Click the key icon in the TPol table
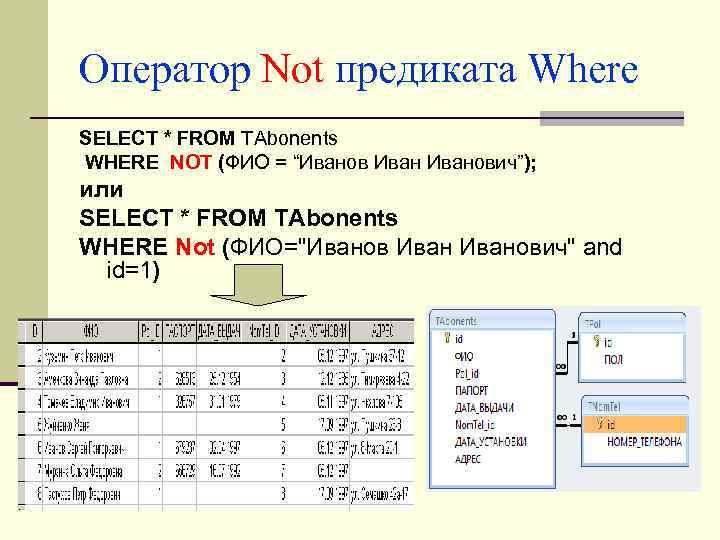The height and width of the screenshot is (540, 720). tap(596, 341)
